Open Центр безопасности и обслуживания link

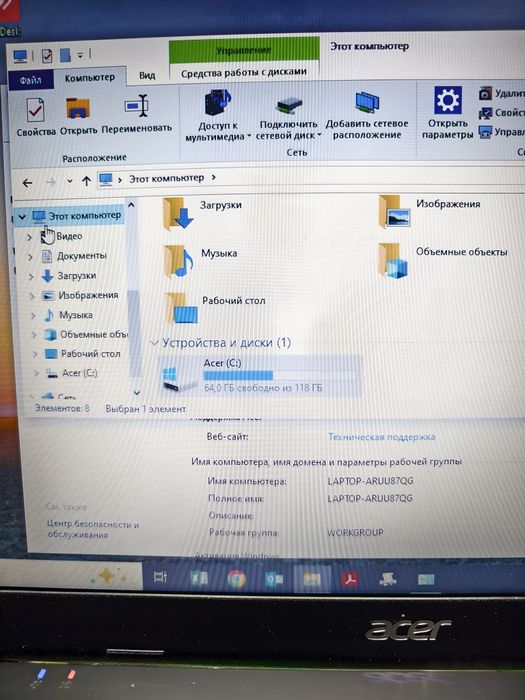pyautogui.click(x=93, y=529)
